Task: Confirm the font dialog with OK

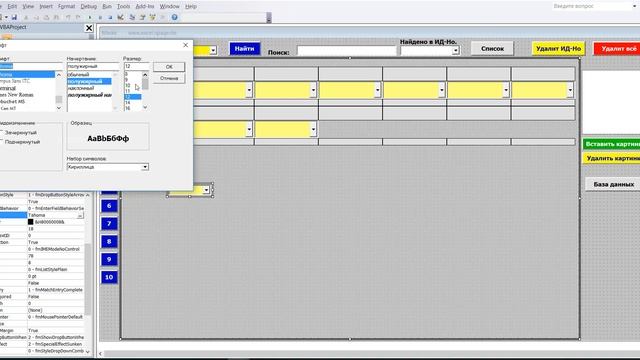Action: point(169,67)
